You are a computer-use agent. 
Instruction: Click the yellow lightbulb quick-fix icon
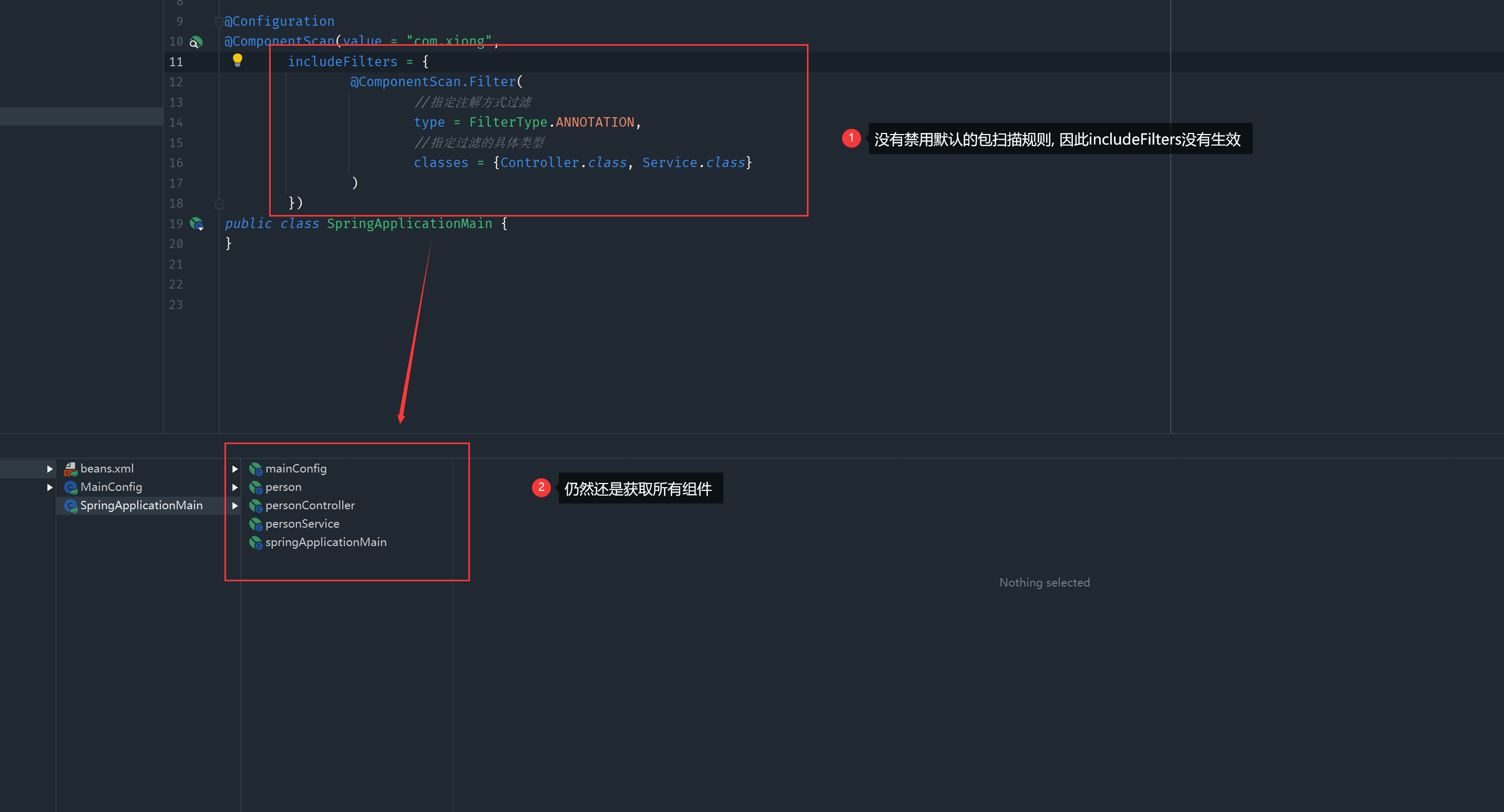coord(237,59)
